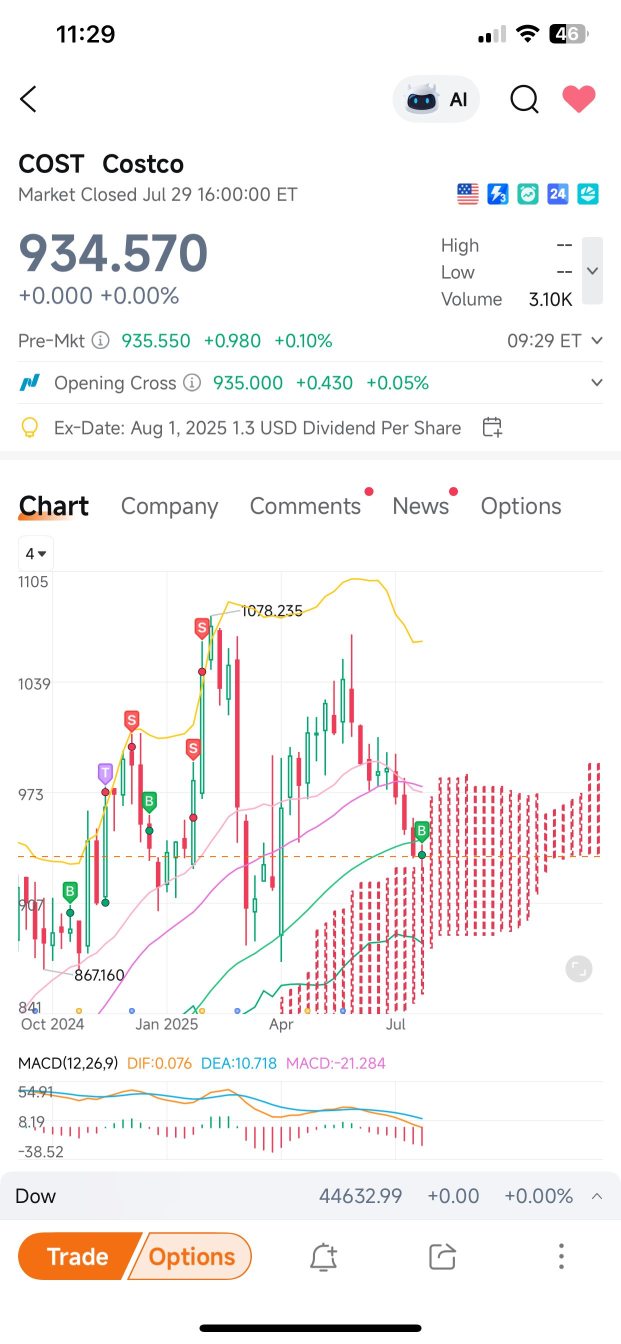Tap the share arrow icon

(x=442, y=1257)
